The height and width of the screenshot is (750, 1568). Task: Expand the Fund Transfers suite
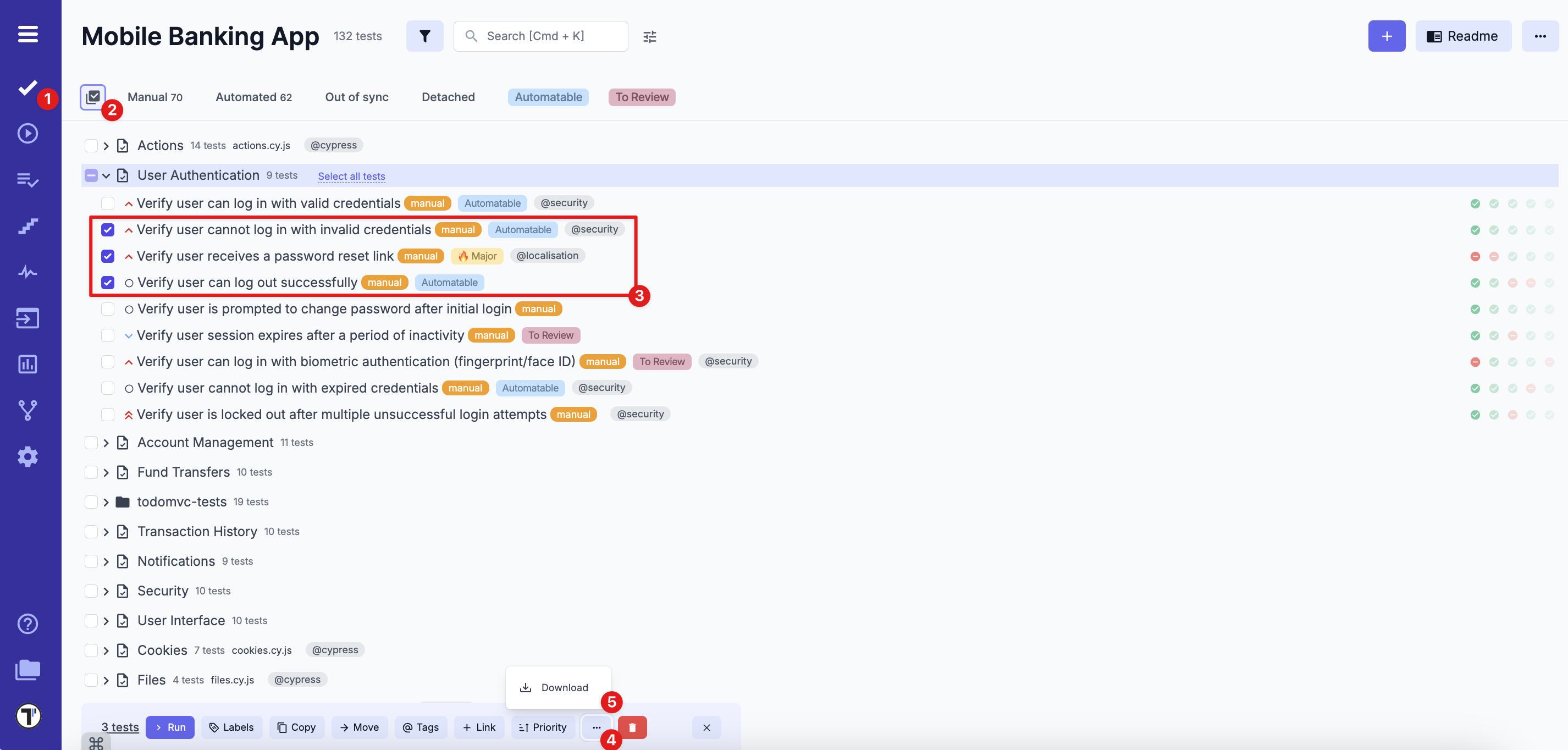(x=106, y=472)
